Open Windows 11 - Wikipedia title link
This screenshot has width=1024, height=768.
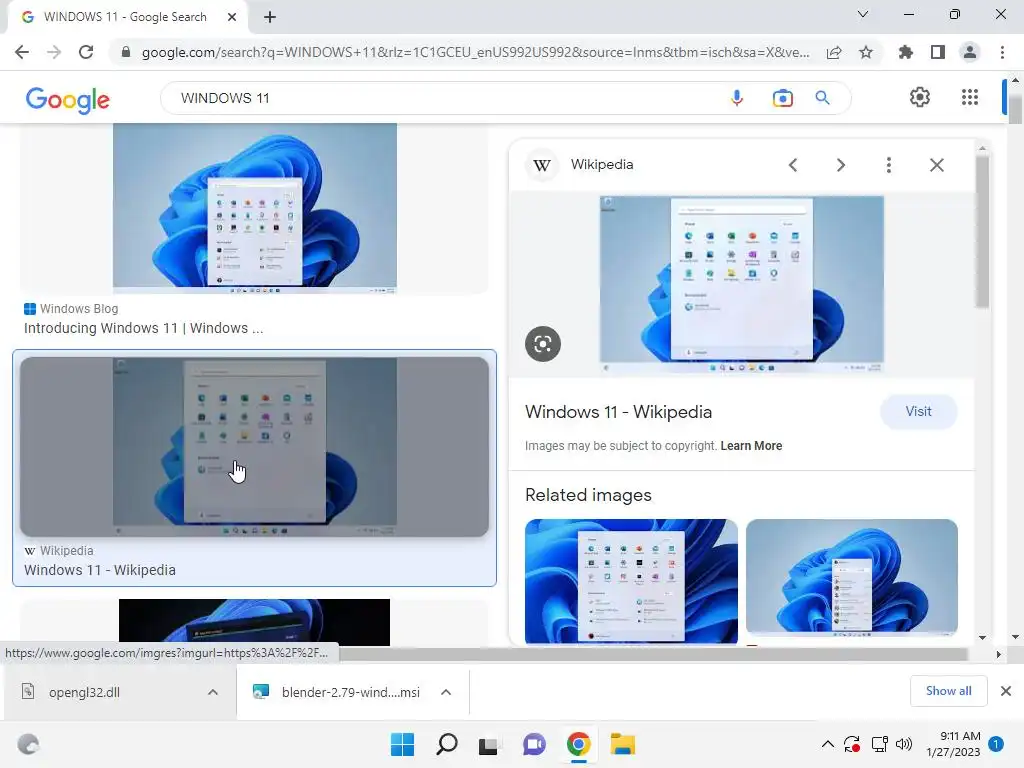point(618,412)
